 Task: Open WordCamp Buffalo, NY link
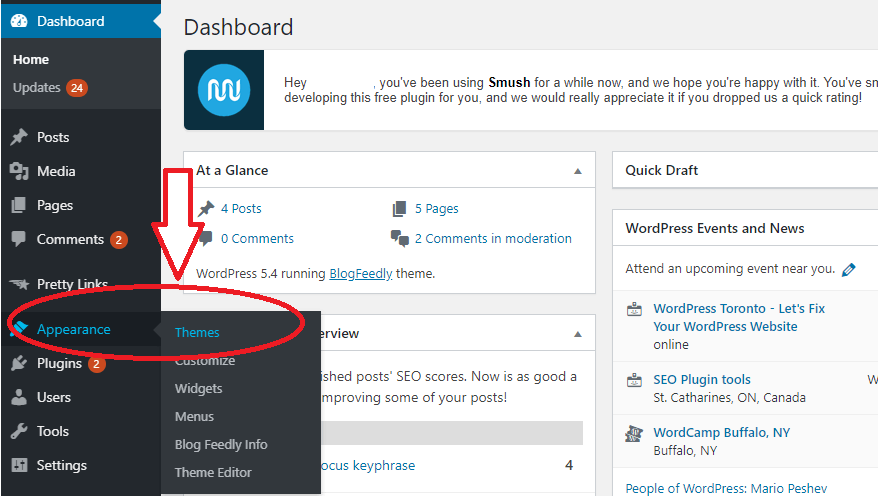722,433
